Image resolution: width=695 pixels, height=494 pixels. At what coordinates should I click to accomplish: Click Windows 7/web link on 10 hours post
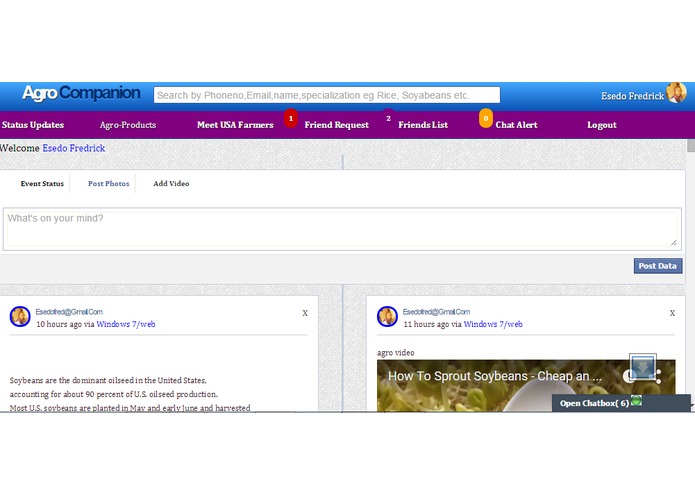(x=126, y=324)
